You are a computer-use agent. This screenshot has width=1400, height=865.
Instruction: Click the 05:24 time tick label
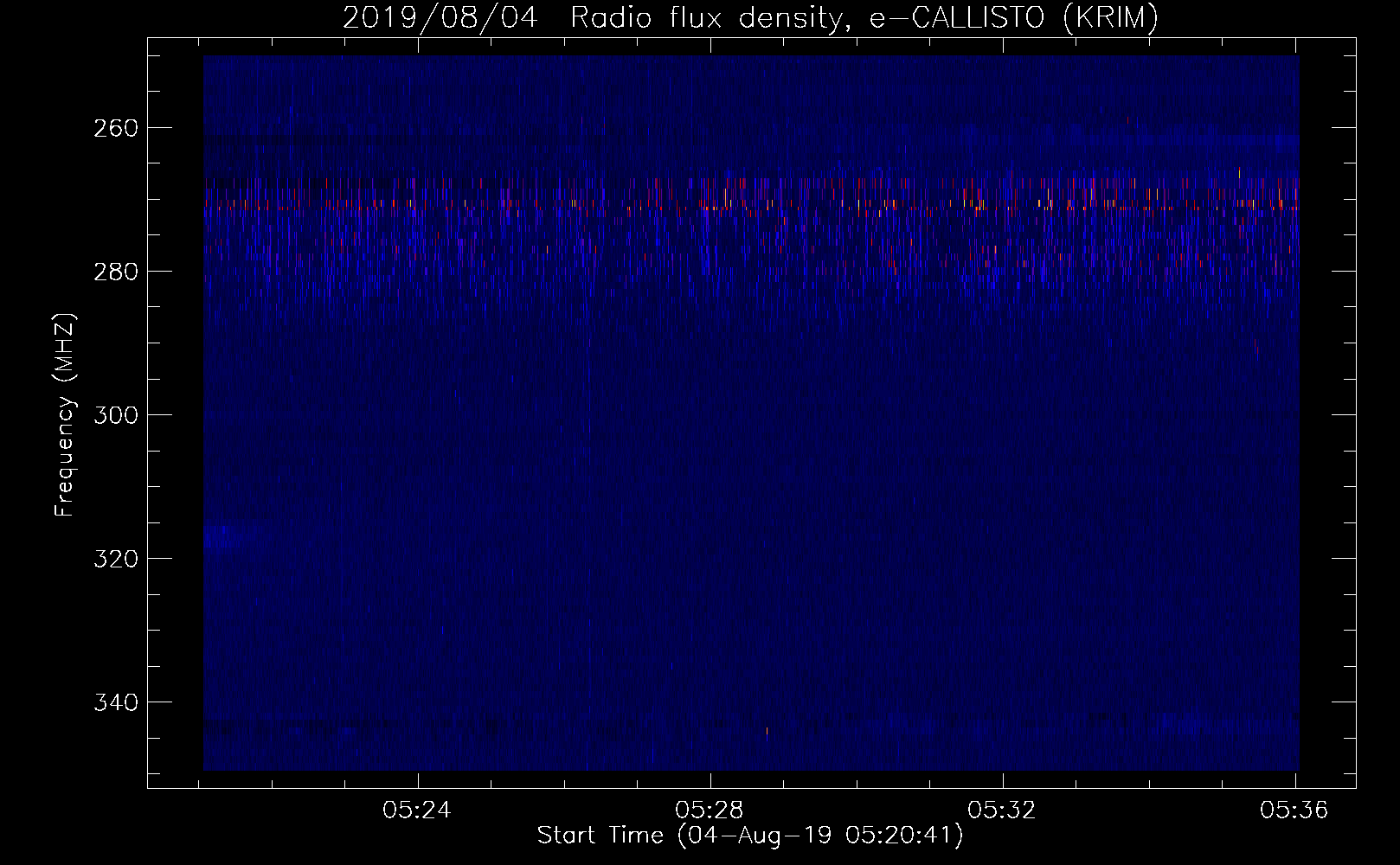418,811
